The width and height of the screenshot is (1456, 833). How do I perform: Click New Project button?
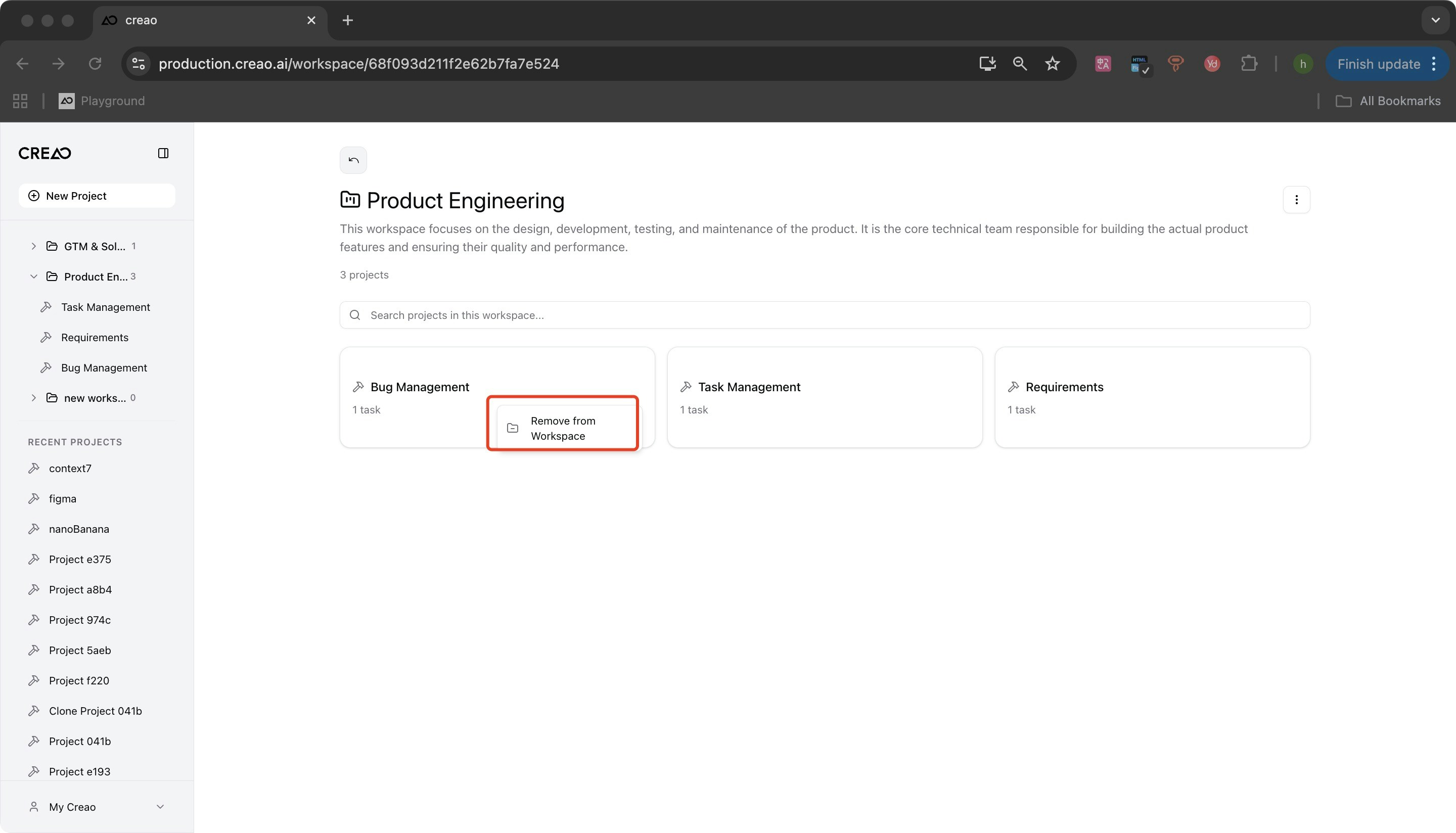click(x=97, y=196)
